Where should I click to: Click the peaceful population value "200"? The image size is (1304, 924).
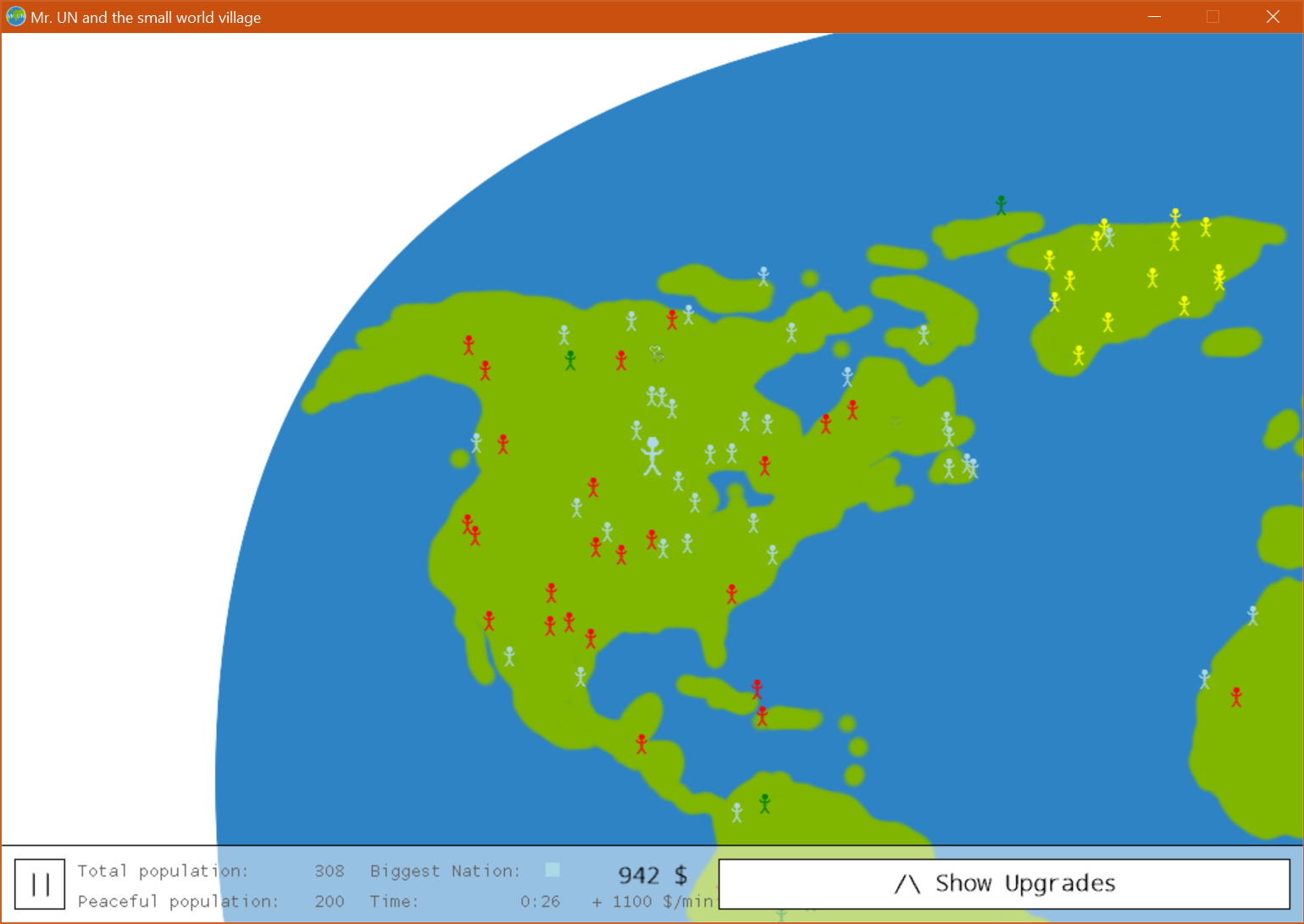(330, 901)
